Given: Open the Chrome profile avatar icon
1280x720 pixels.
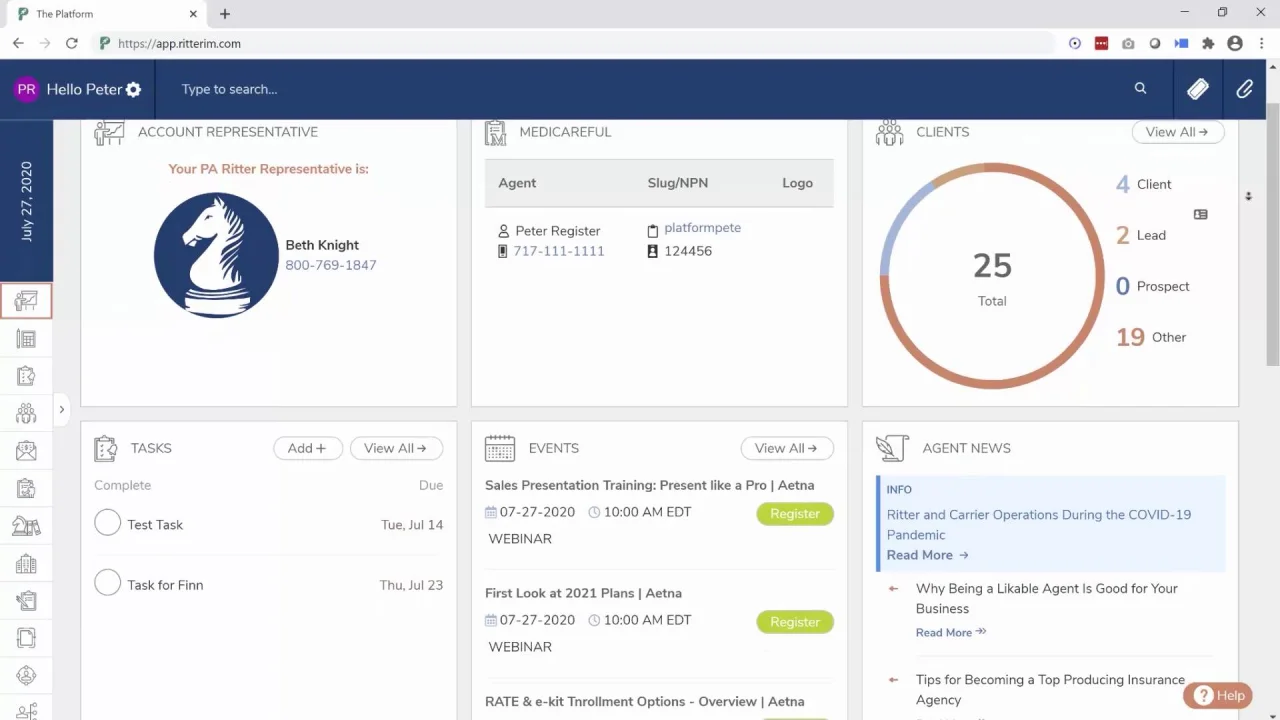Looking at the screenshot, I should point(1235,43).
